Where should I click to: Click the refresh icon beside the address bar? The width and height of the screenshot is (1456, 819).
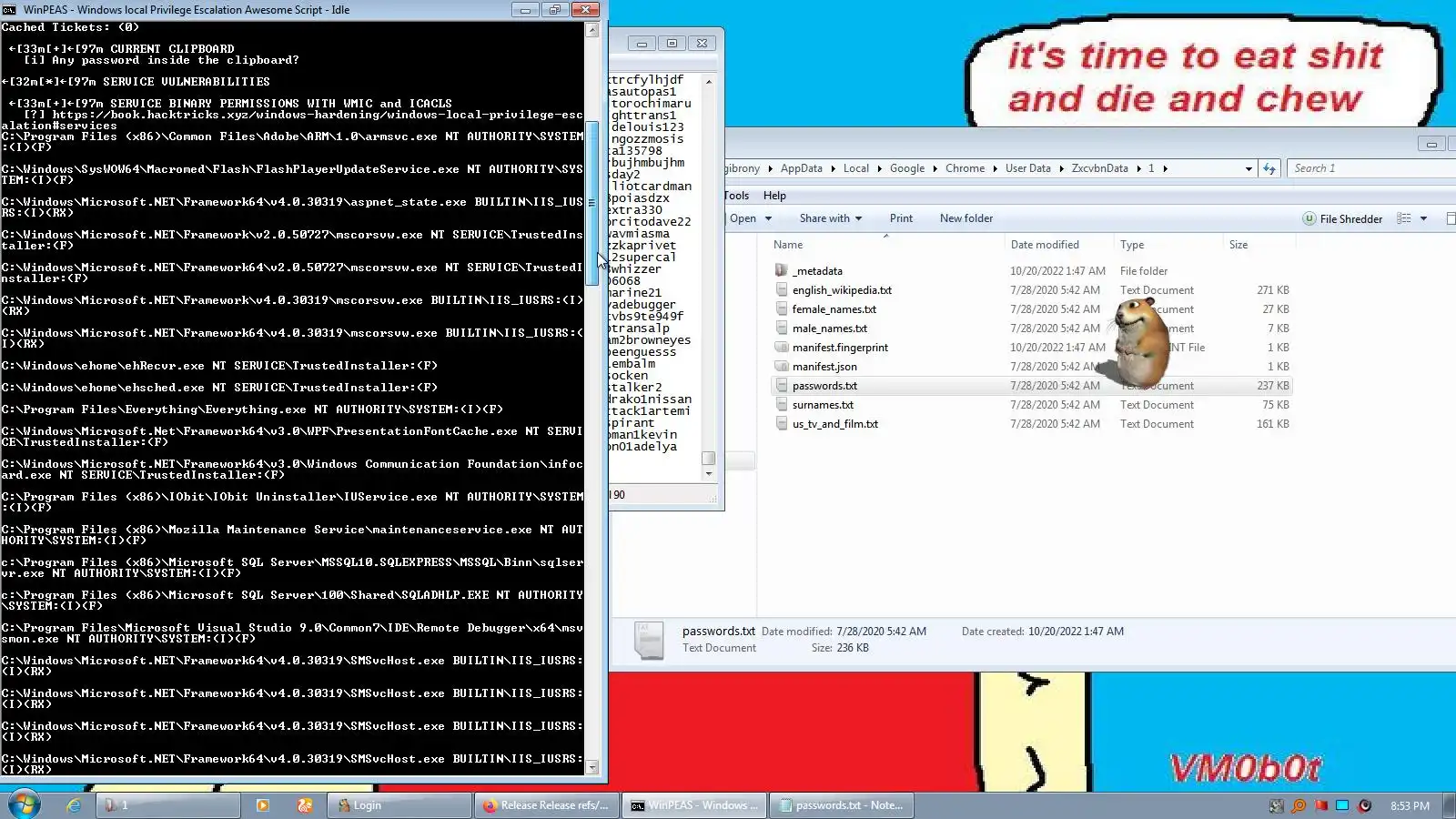1269,168
